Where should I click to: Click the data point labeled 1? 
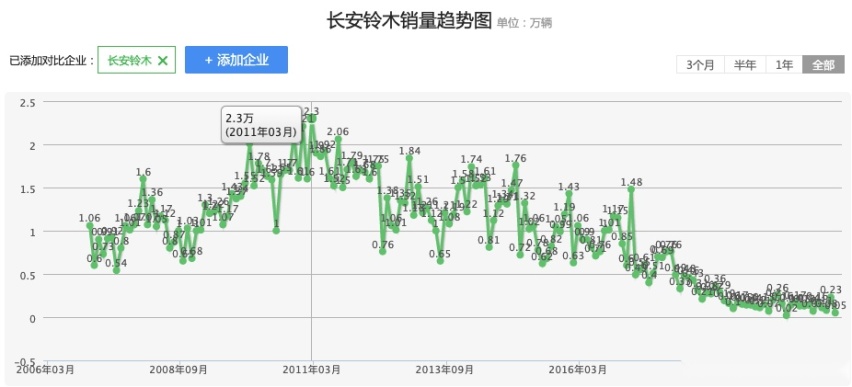tap(276, 230)
